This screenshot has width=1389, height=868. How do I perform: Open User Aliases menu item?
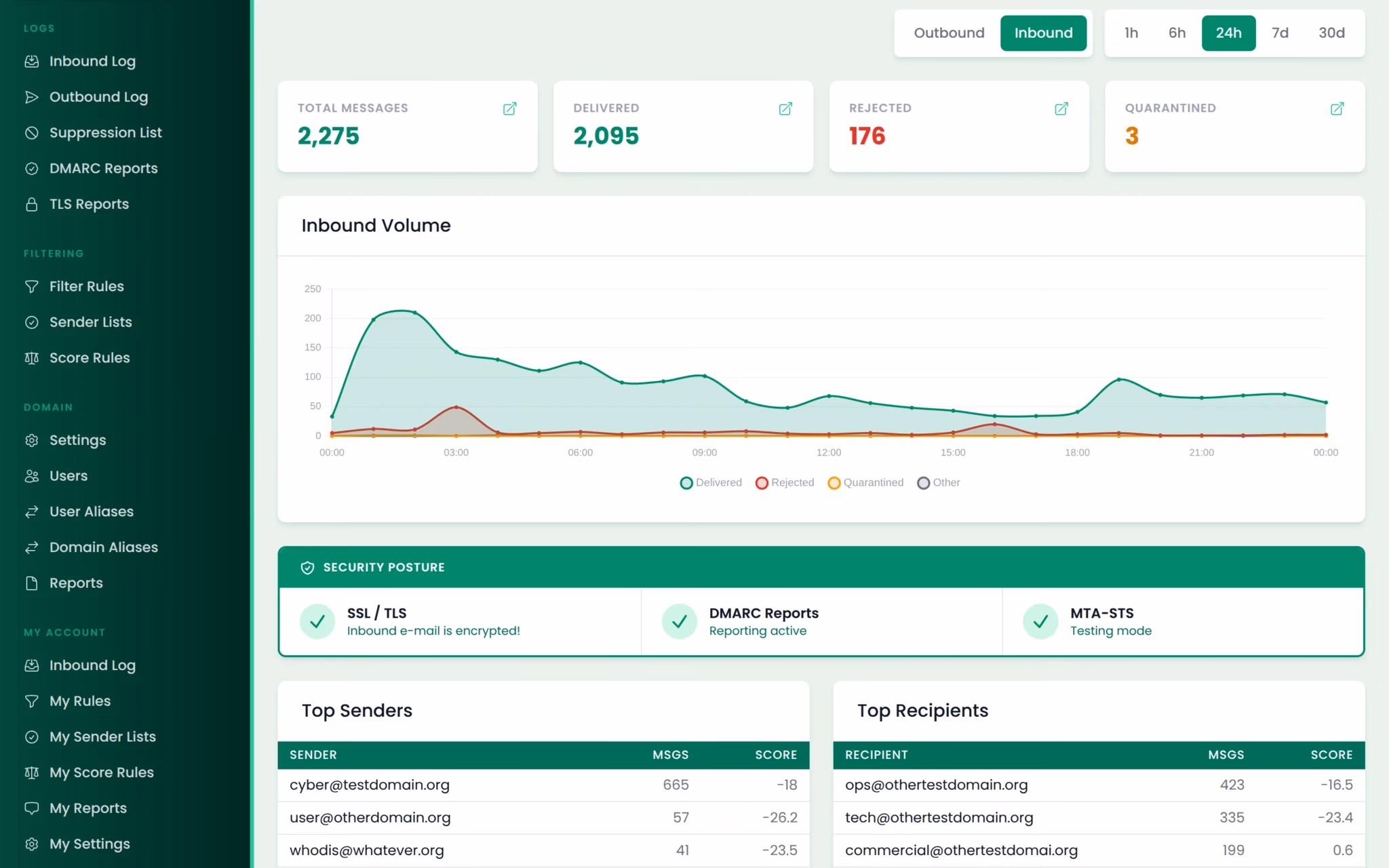tap(91, 511)
